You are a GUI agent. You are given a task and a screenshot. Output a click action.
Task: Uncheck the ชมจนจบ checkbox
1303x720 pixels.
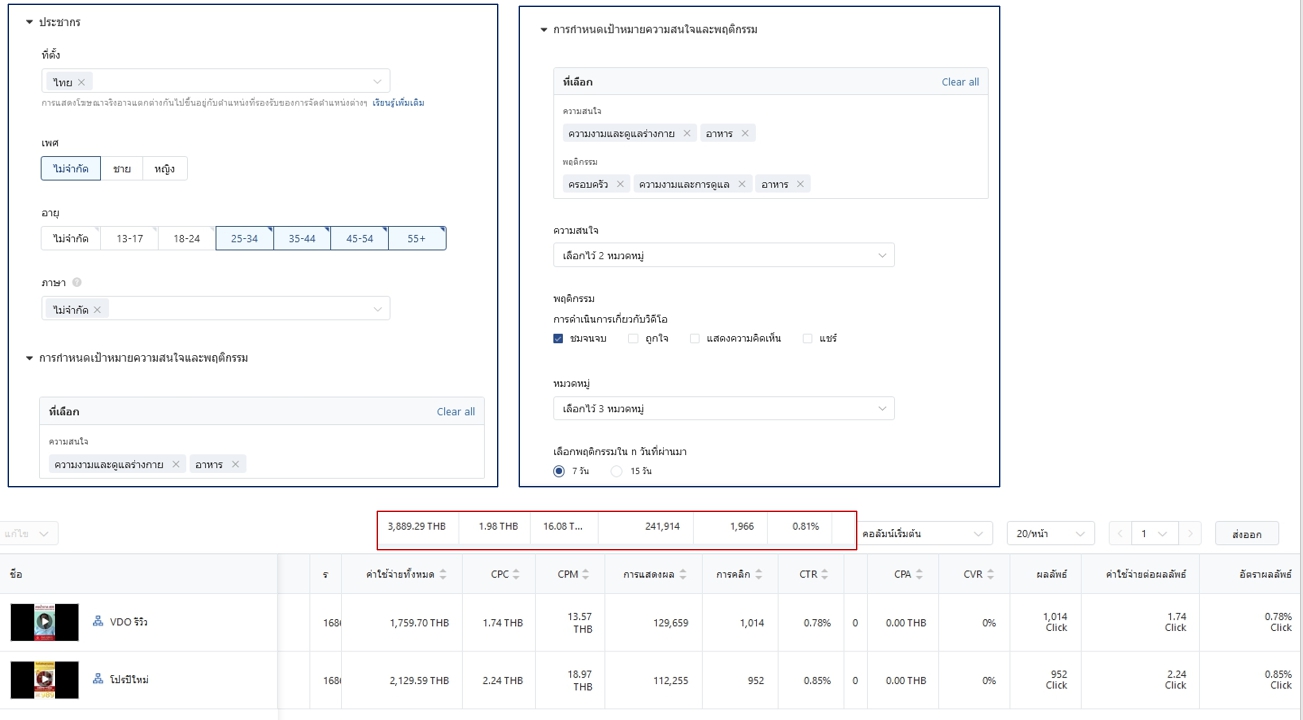[x=558, y=339]
